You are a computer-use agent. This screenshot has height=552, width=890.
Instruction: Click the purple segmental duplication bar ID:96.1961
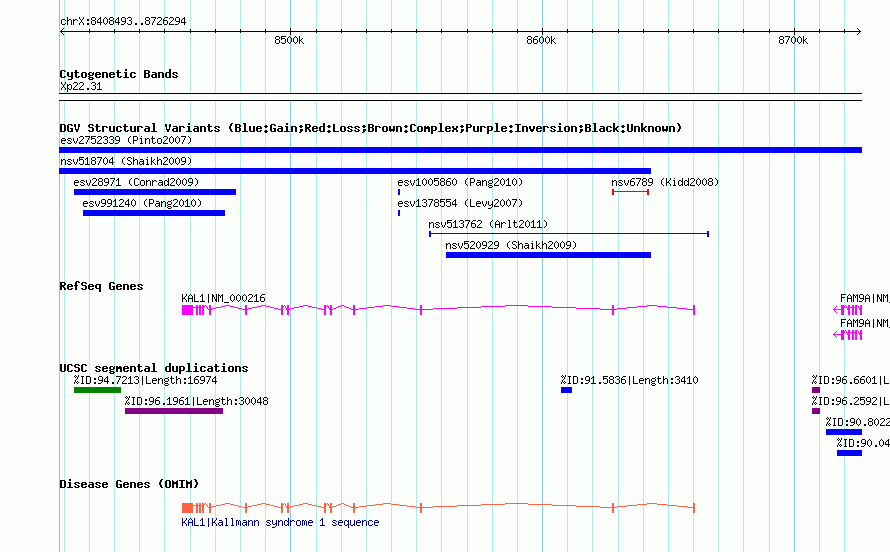click(x=174, y=411)
